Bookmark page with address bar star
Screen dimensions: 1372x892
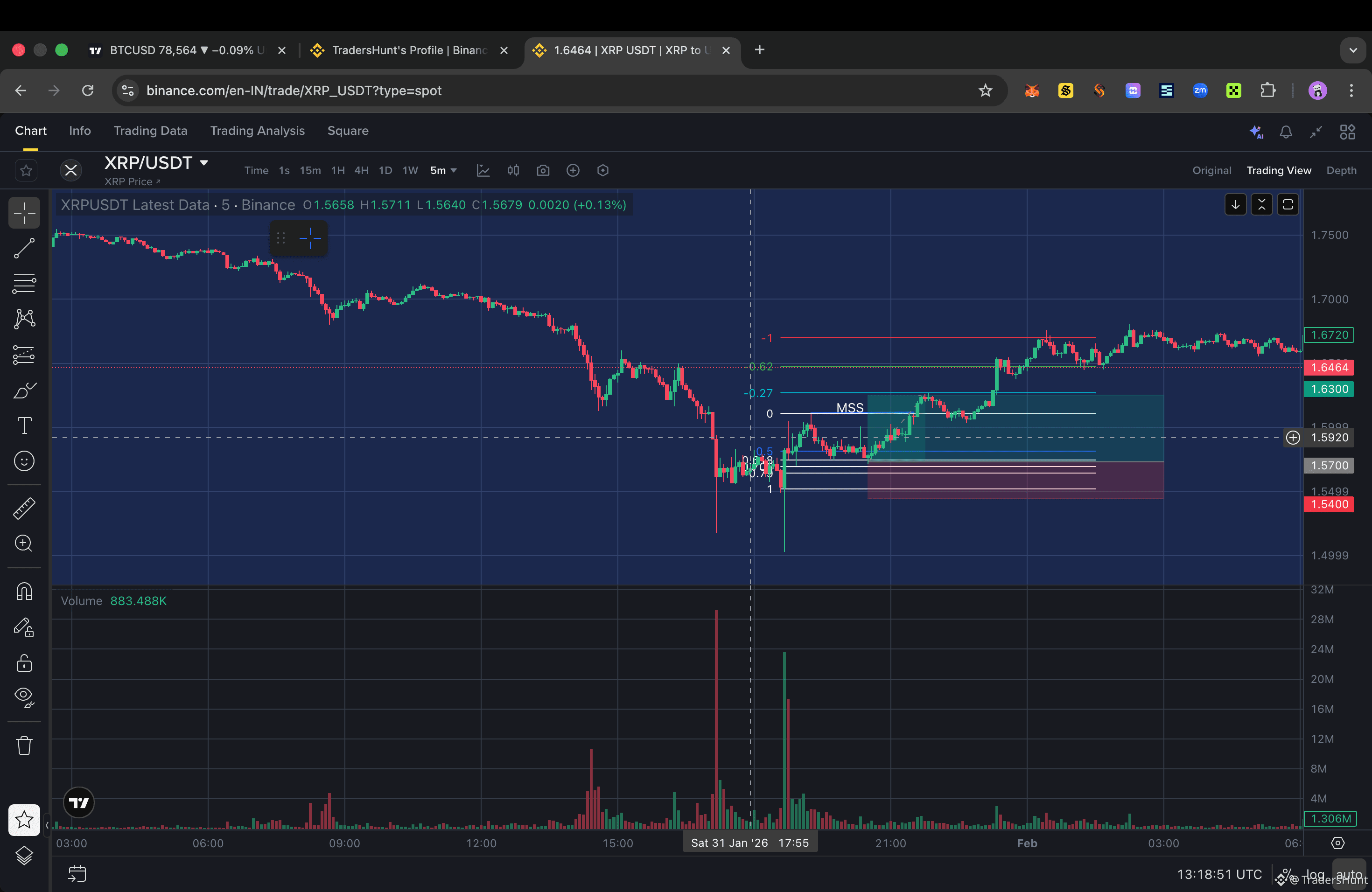pos(985,91)
